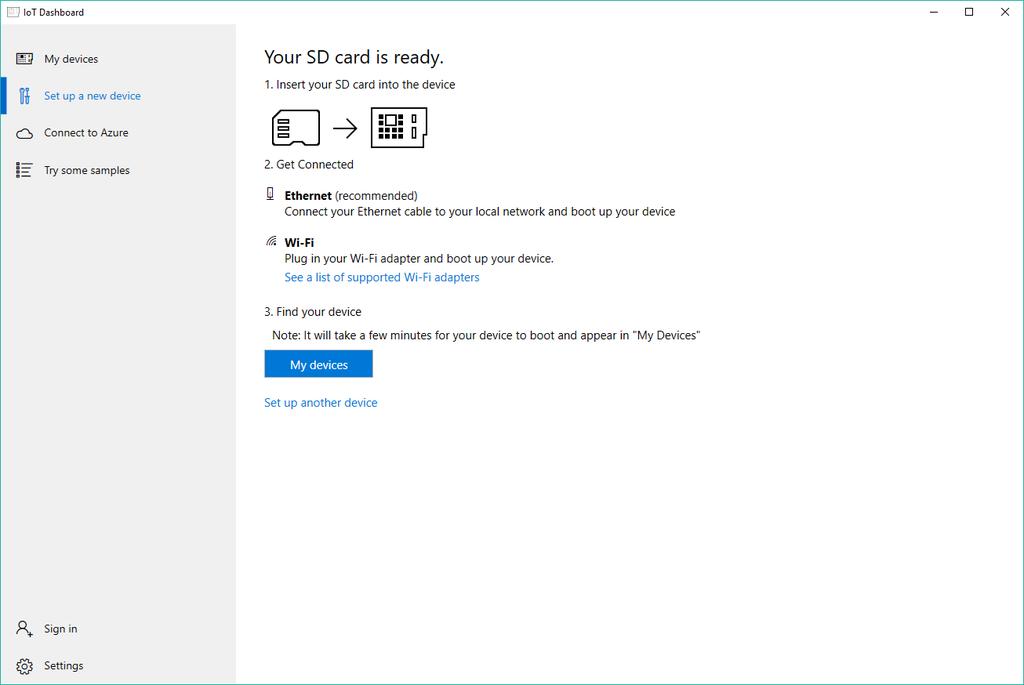Viewport: 1024px width, 685px height.
Task: Click the Settings gear icon
Action: click(24, 666)
